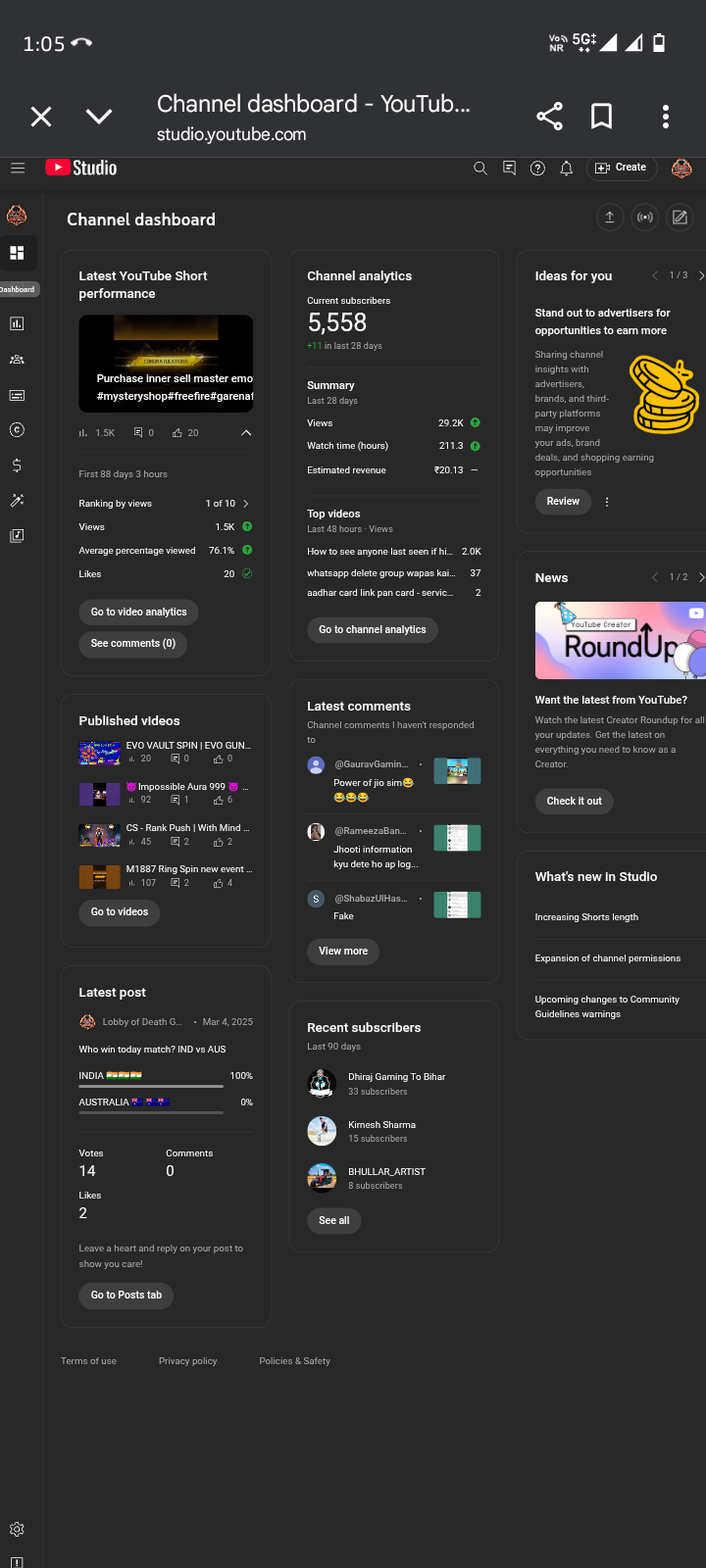Expand the Ranking by views chevron
This screenshot has height=1568, width=706.
pos(245,504)
